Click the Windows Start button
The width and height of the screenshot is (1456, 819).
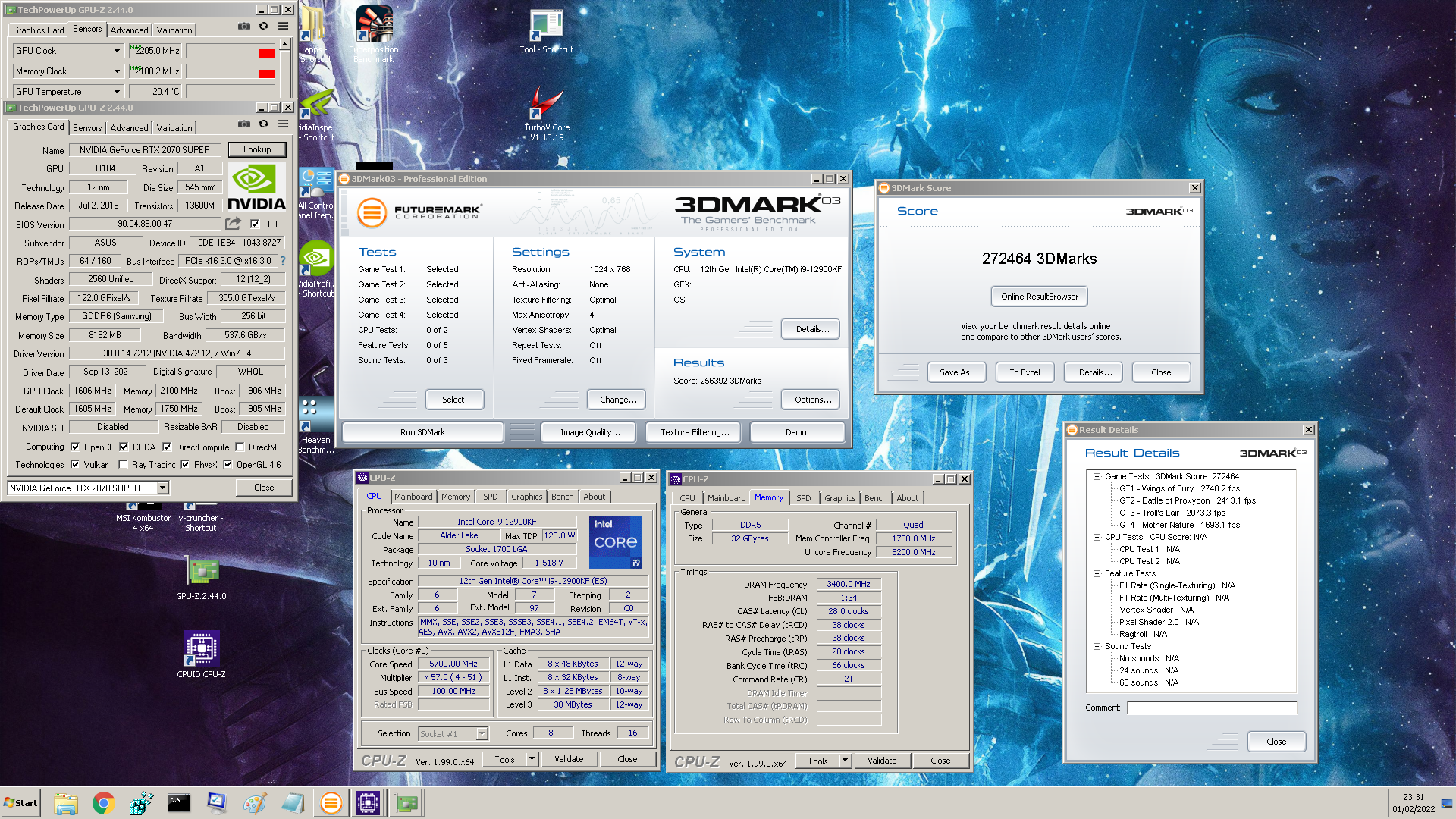coord(20,803)
